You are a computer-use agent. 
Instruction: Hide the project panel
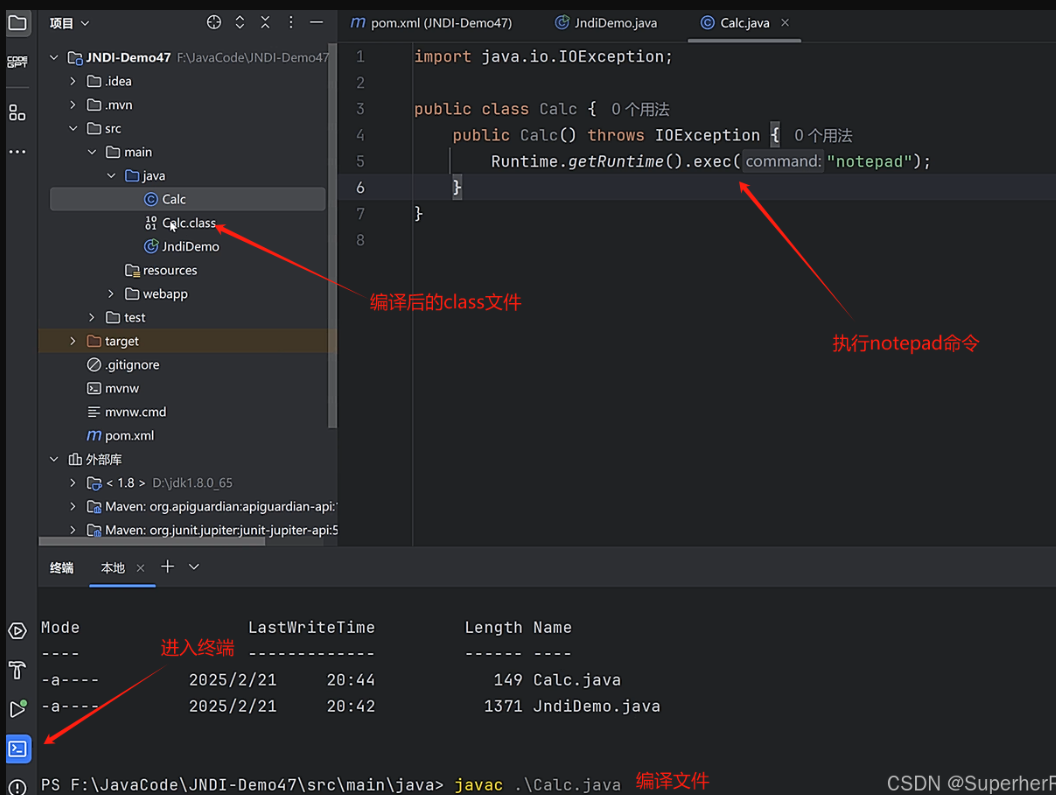(317, 22)
